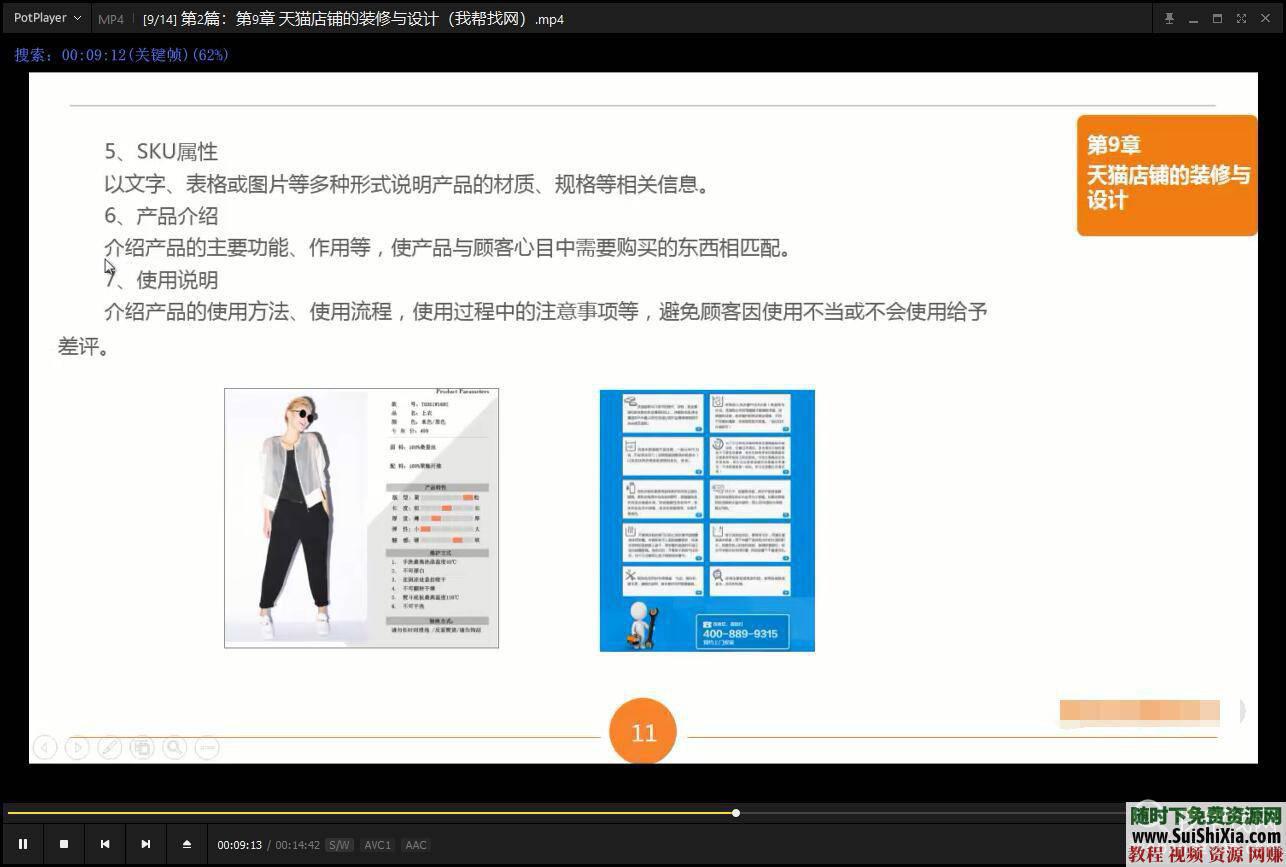
Task: Stop the video with the Stop button
Action: (x=64, y=844)
